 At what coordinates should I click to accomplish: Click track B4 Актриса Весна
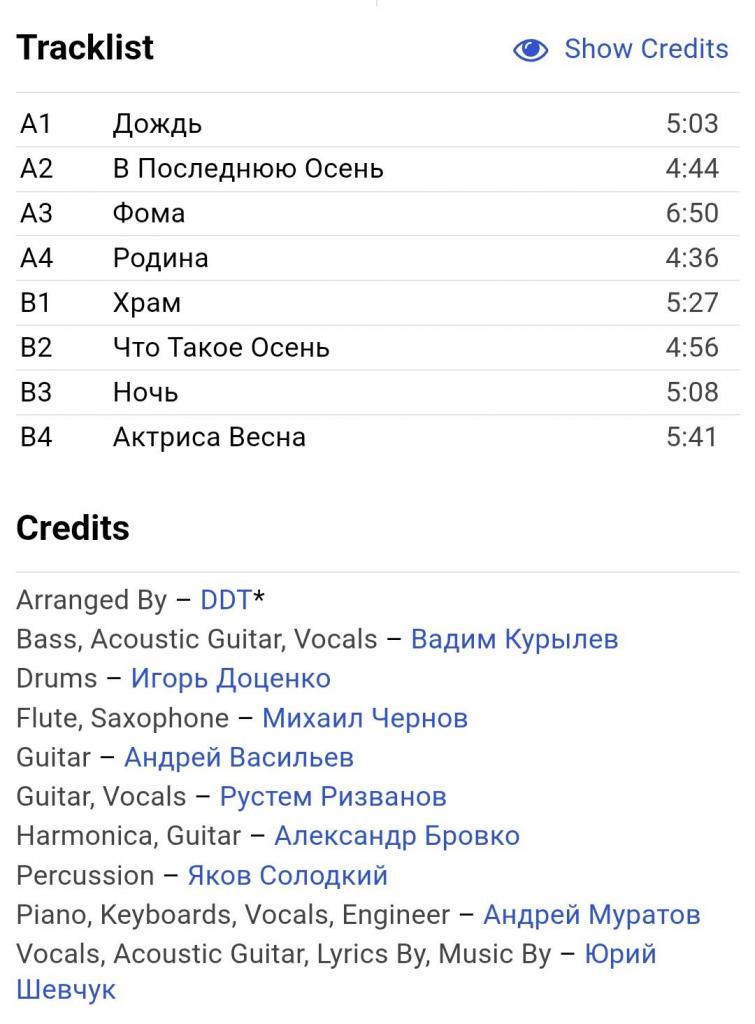209,437
